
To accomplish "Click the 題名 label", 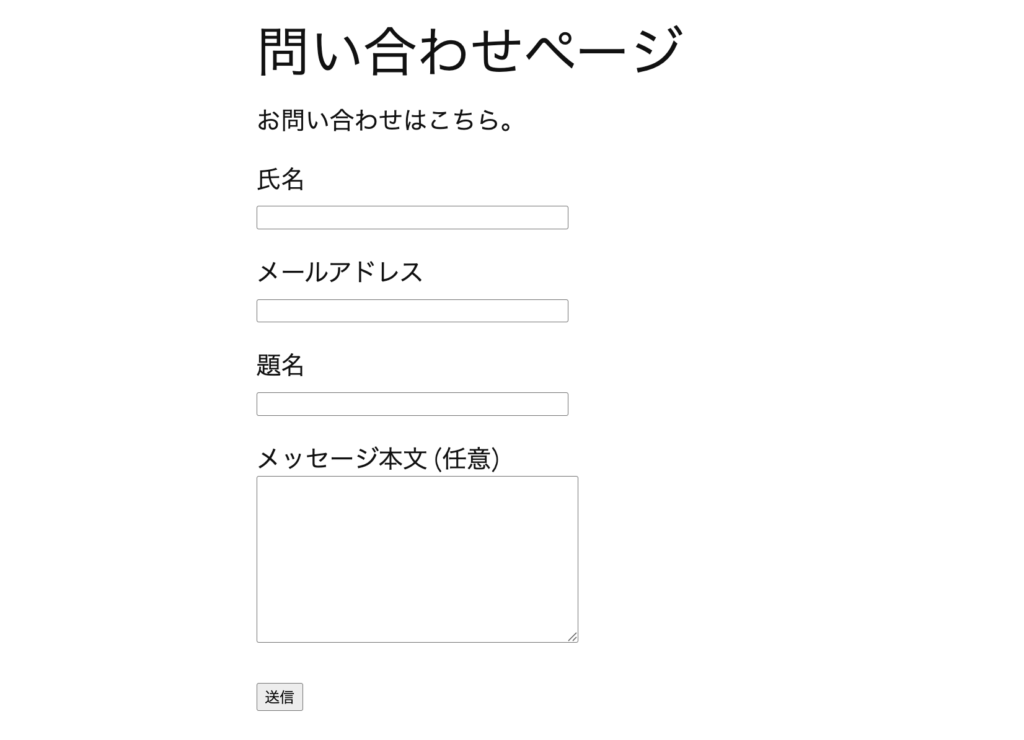I will (280, 366).
